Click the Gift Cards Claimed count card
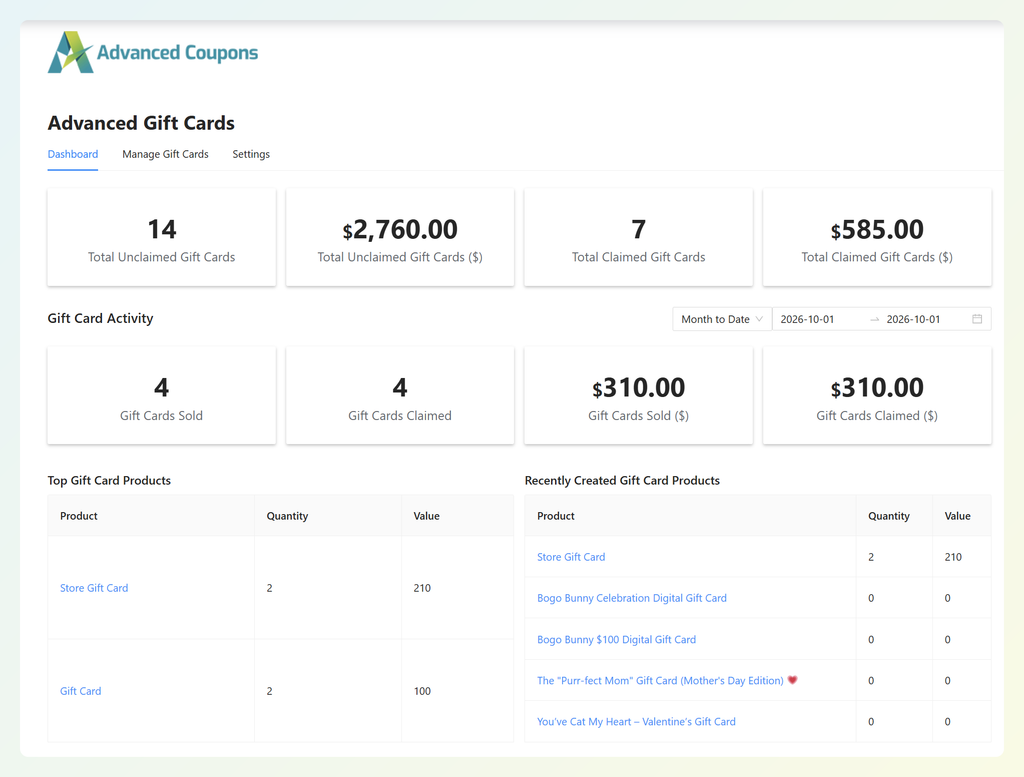1024x777 pixels. (400, 396)
